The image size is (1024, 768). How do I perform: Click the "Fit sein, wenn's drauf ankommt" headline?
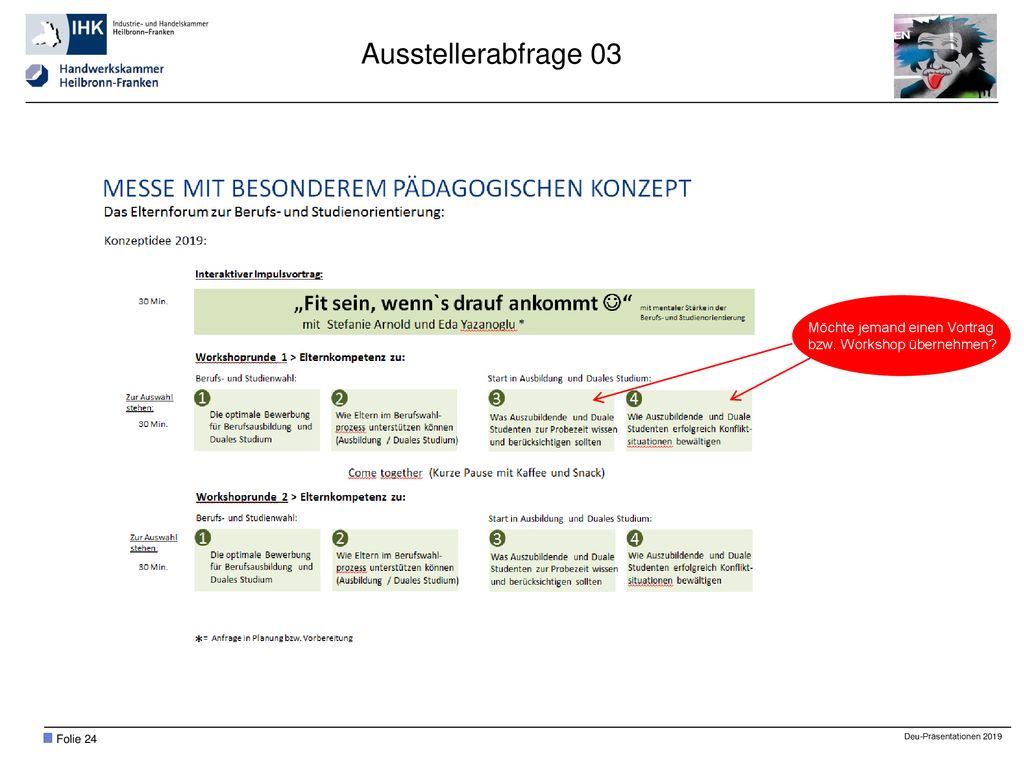click(x=462, y=304)
